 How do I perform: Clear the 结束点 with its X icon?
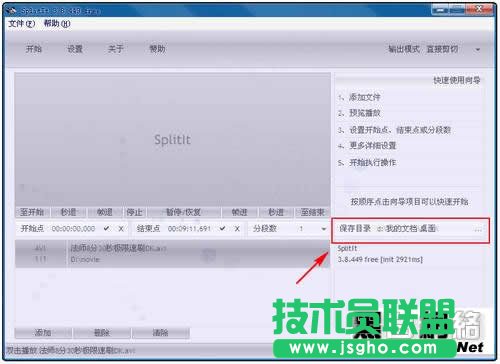[x=237, y=229]
